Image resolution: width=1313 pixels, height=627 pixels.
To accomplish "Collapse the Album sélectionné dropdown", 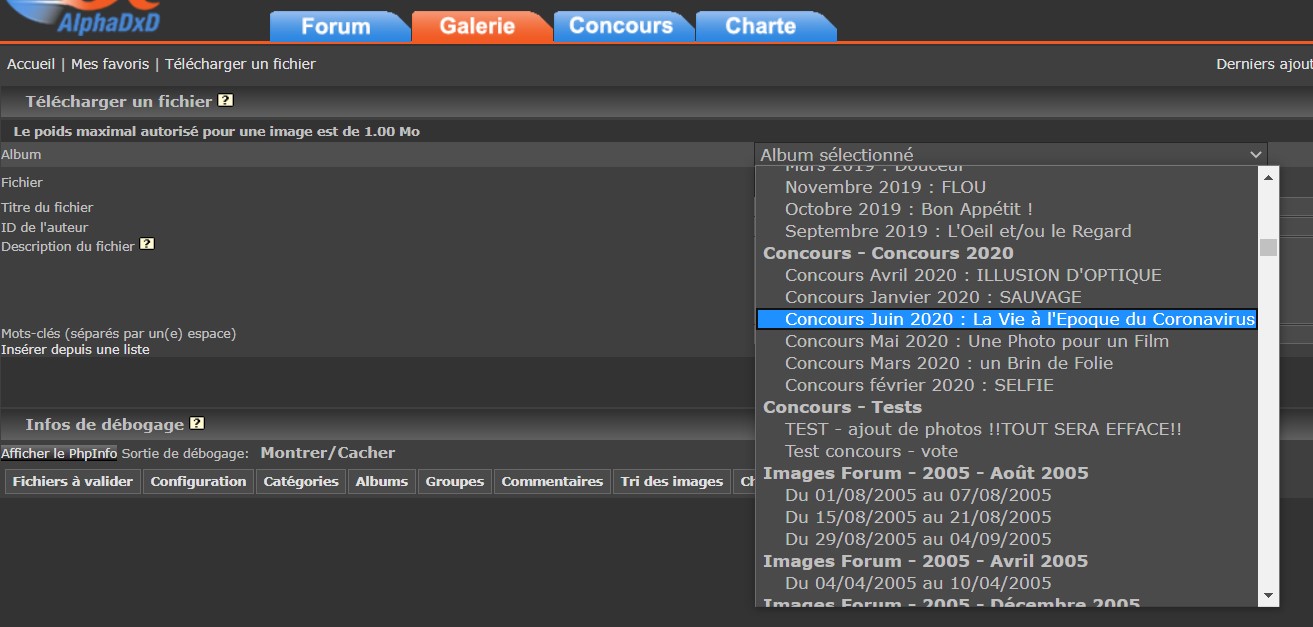I will (1010, 154).
